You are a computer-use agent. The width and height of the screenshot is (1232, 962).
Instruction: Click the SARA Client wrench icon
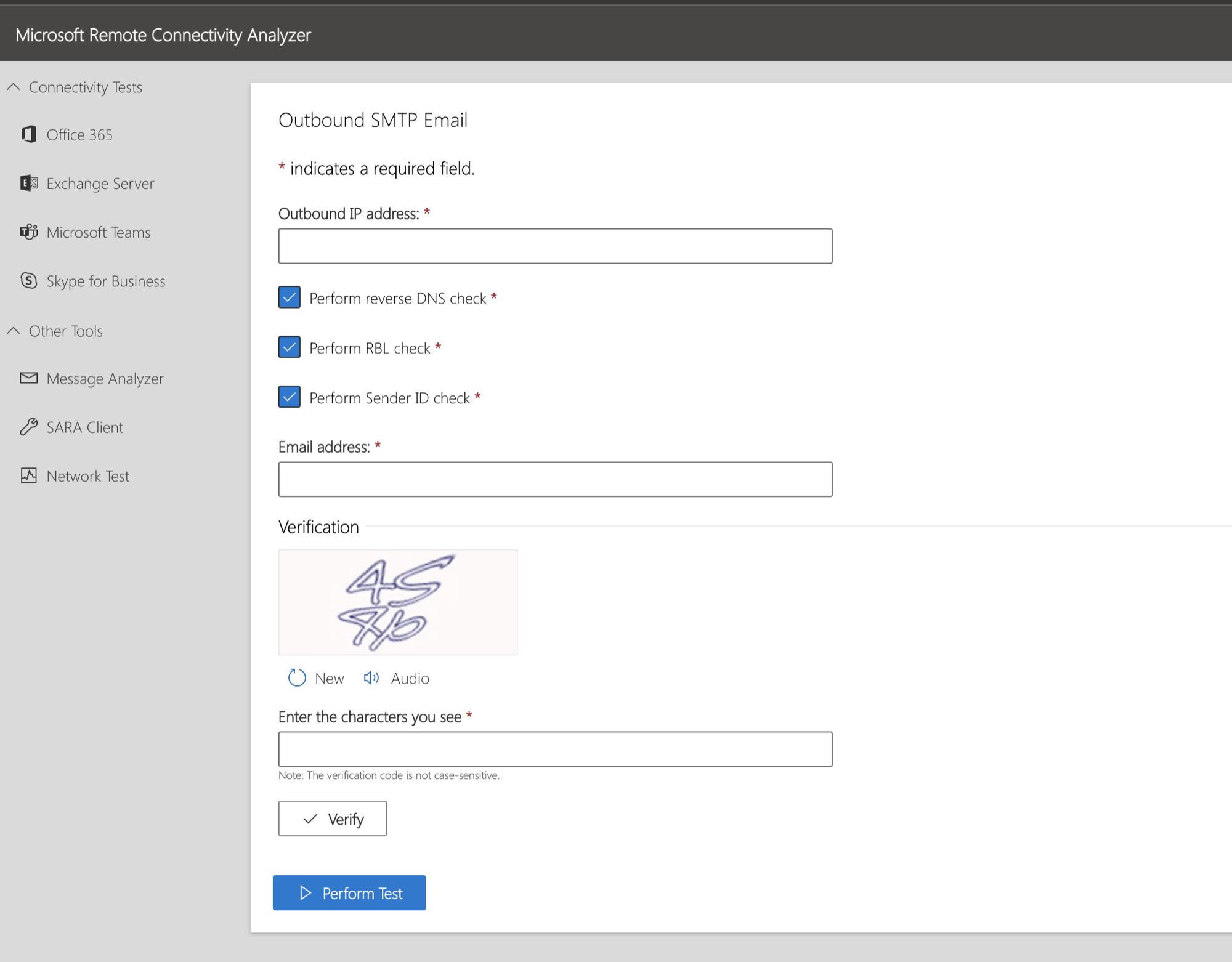[28, 427]
